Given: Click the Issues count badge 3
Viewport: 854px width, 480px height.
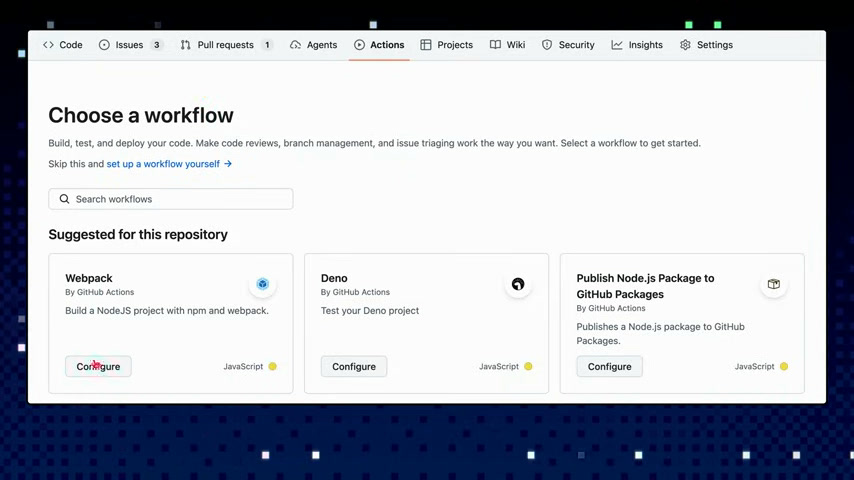Looking at the screenshot, I should point(156,45).
